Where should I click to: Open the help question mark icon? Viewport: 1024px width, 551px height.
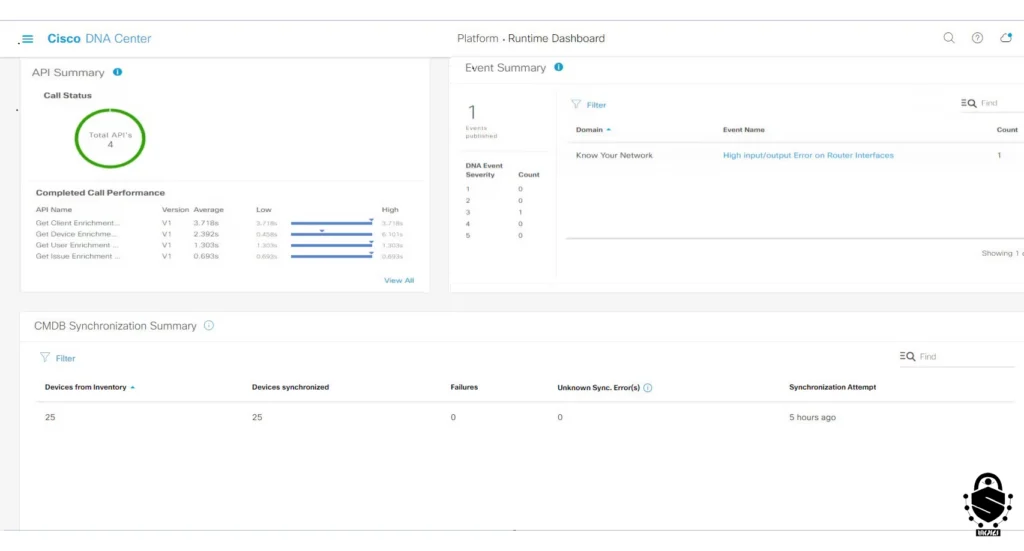pos(977,38)
